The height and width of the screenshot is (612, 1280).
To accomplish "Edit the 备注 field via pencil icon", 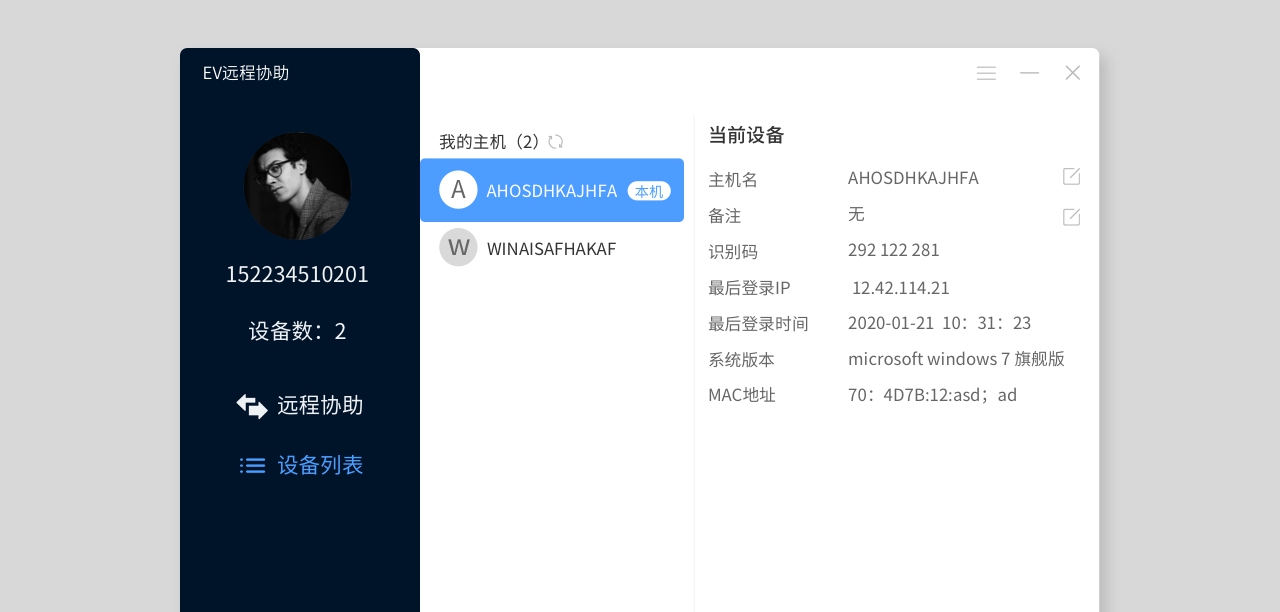I will tap(1071, 217).
